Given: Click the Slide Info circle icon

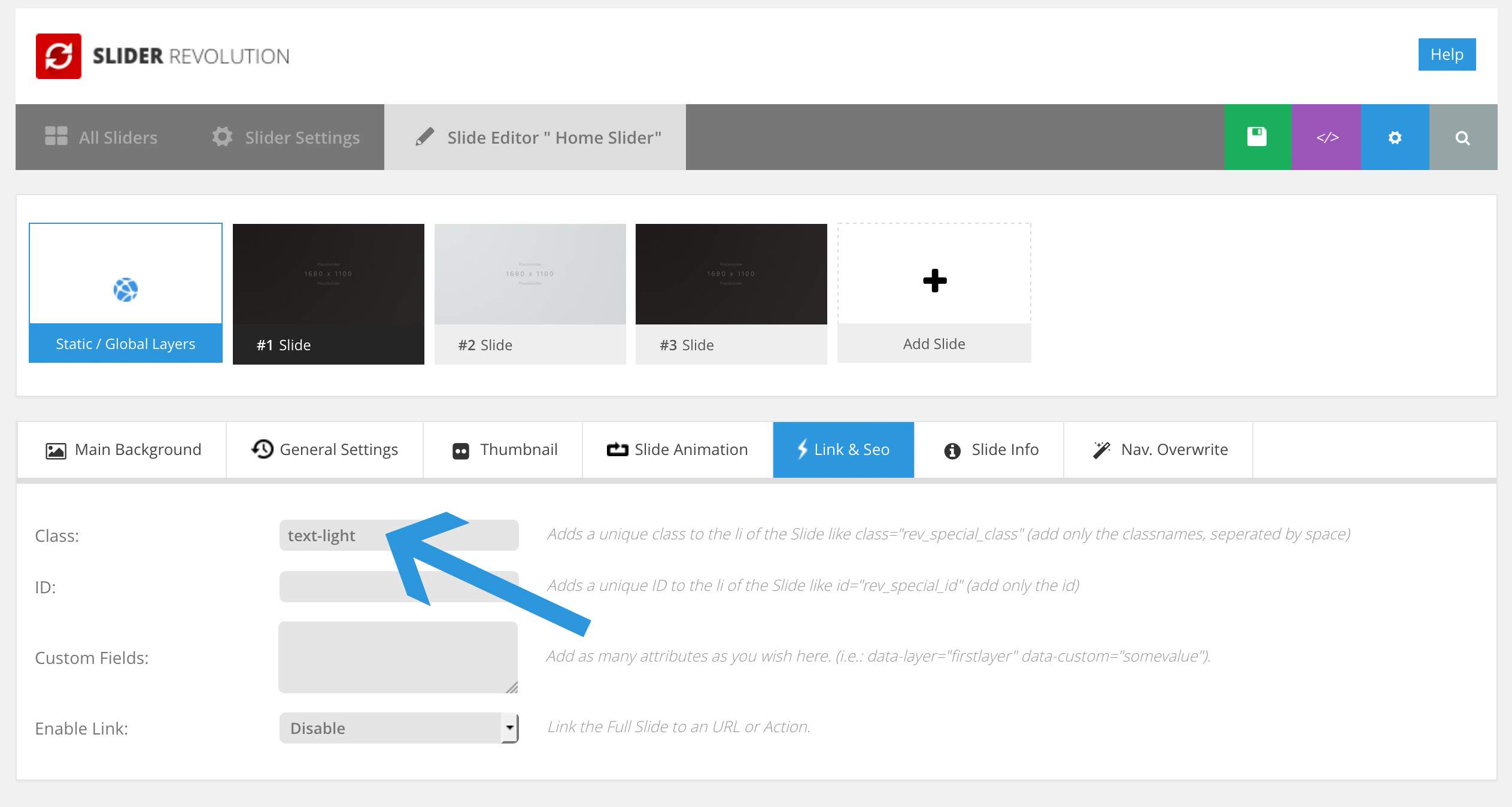Looking at the screenshot, I should 952,451.
